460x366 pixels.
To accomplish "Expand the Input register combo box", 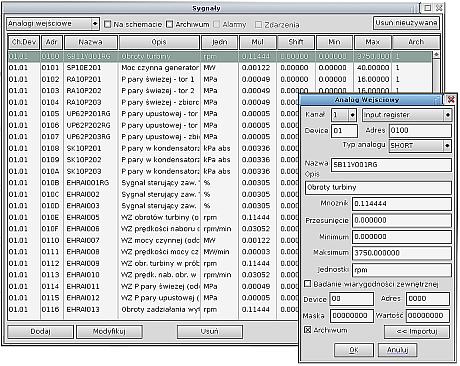I will coord(448,115).
